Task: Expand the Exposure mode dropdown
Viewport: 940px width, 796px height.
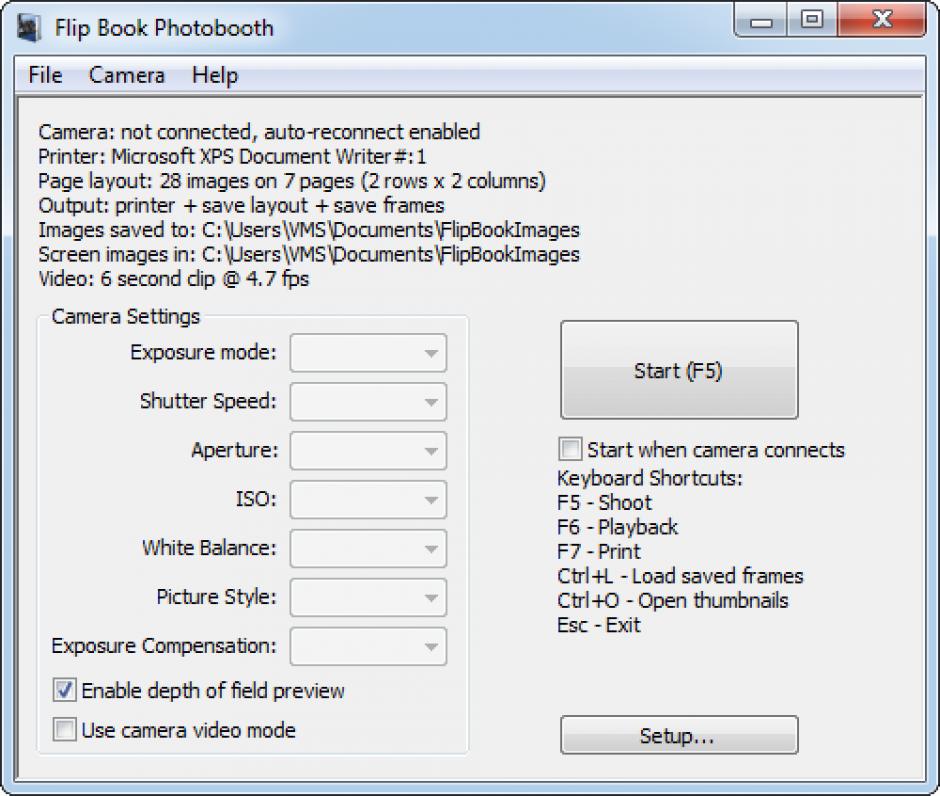Action: (368, 353)
